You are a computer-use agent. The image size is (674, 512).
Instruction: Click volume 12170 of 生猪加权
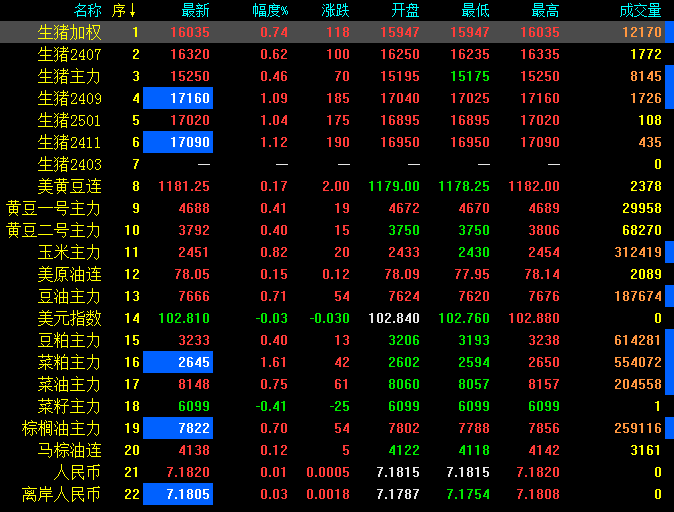(642, 32)
